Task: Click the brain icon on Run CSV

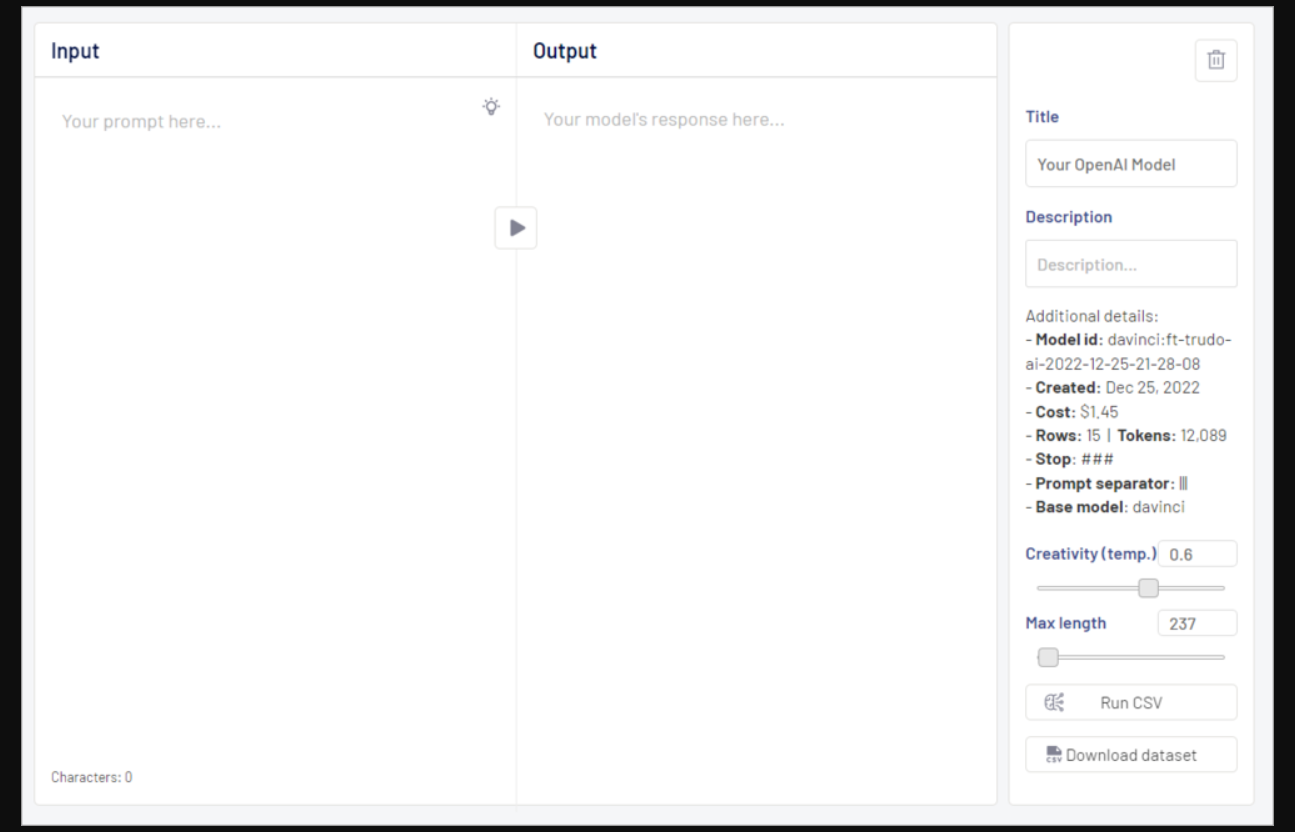Action: tap(1054, 703)
